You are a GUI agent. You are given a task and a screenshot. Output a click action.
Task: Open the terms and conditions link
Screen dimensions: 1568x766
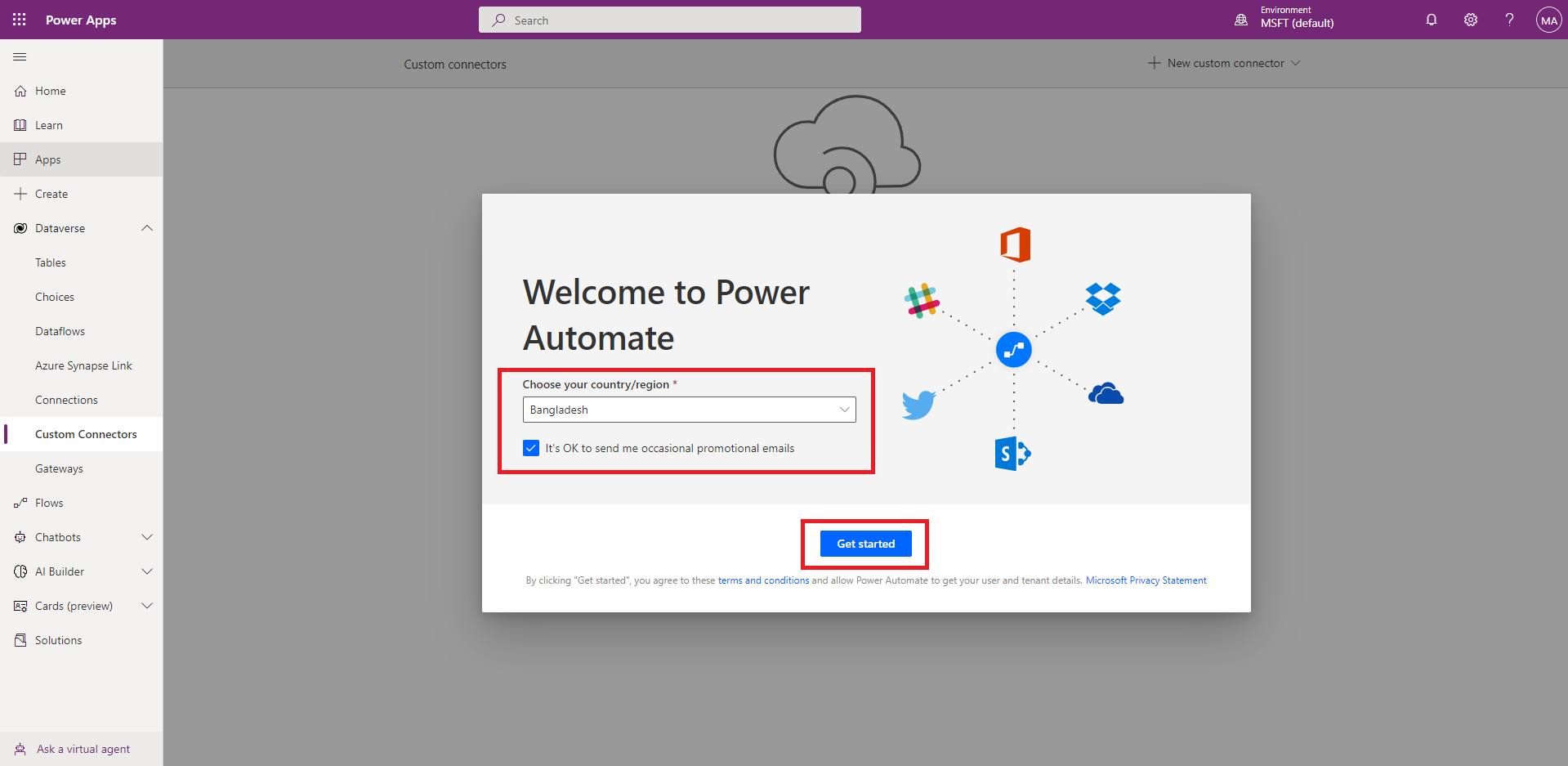[763, 580]
